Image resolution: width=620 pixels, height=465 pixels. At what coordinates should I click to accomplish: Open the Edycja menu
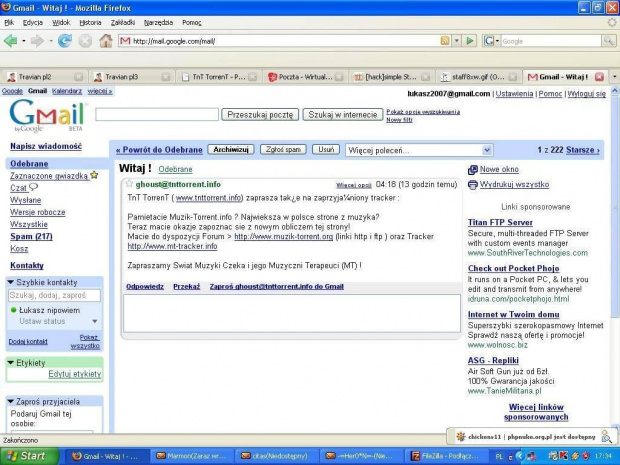click(x=33, y=23)
